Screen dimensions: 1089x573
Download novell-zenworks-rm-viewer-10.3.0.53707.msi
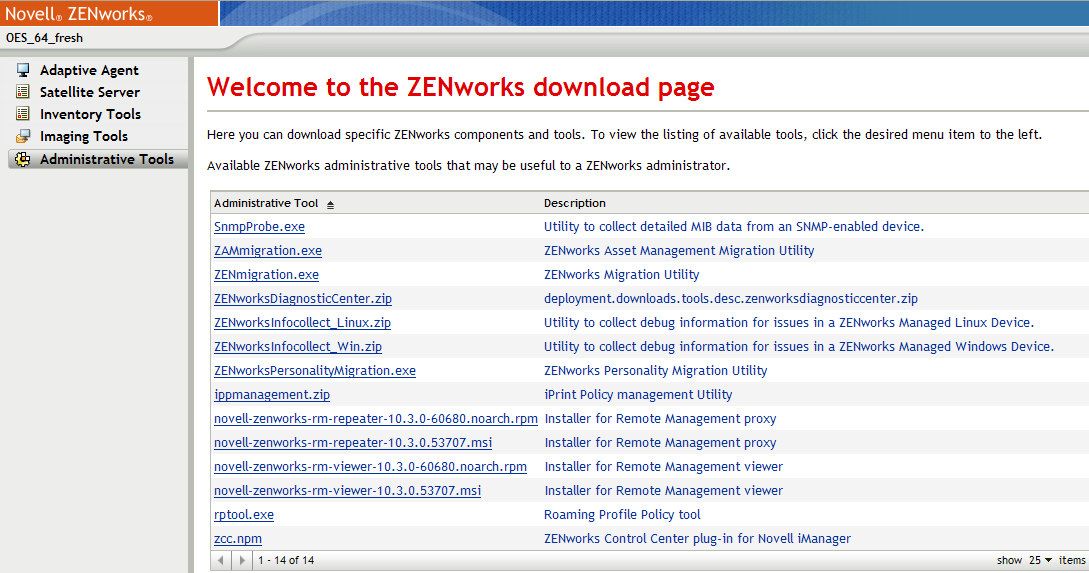point(347,490)
